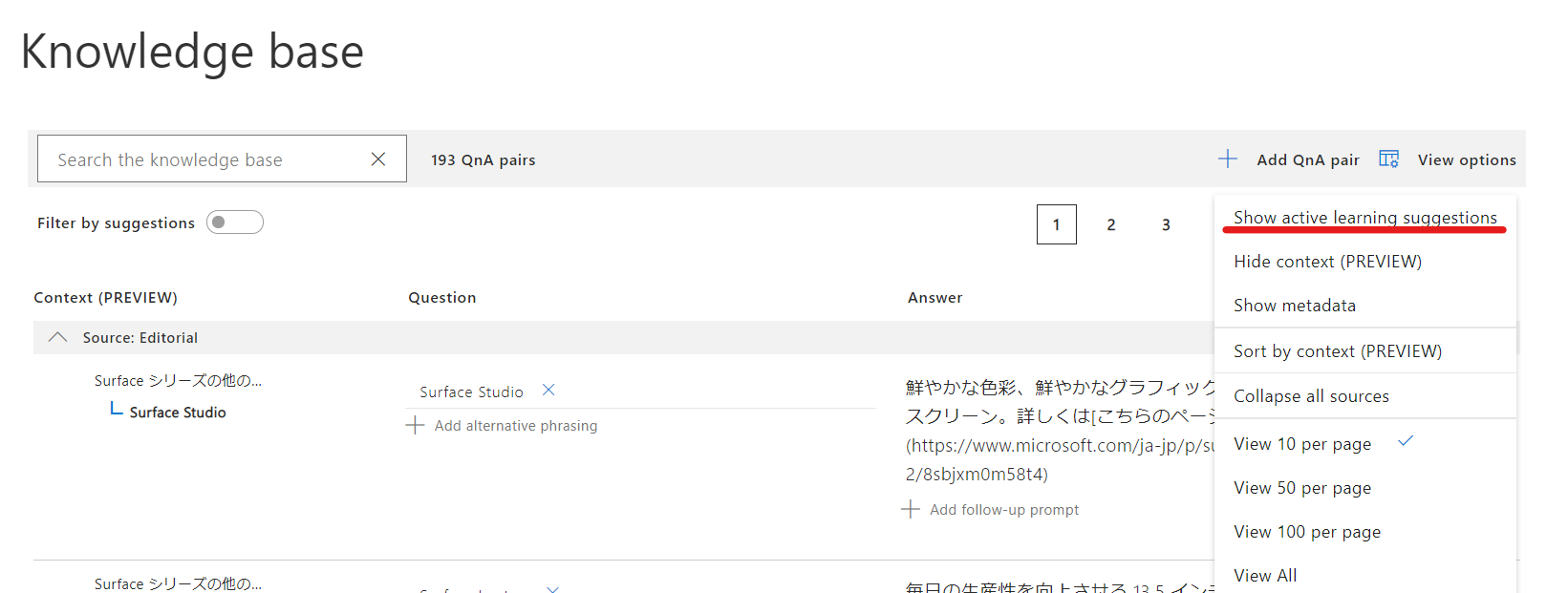Viewport: 1568px width, 593px height.
Task: Click Add alternative phrasing link
Action: click(x=516, y=426)
